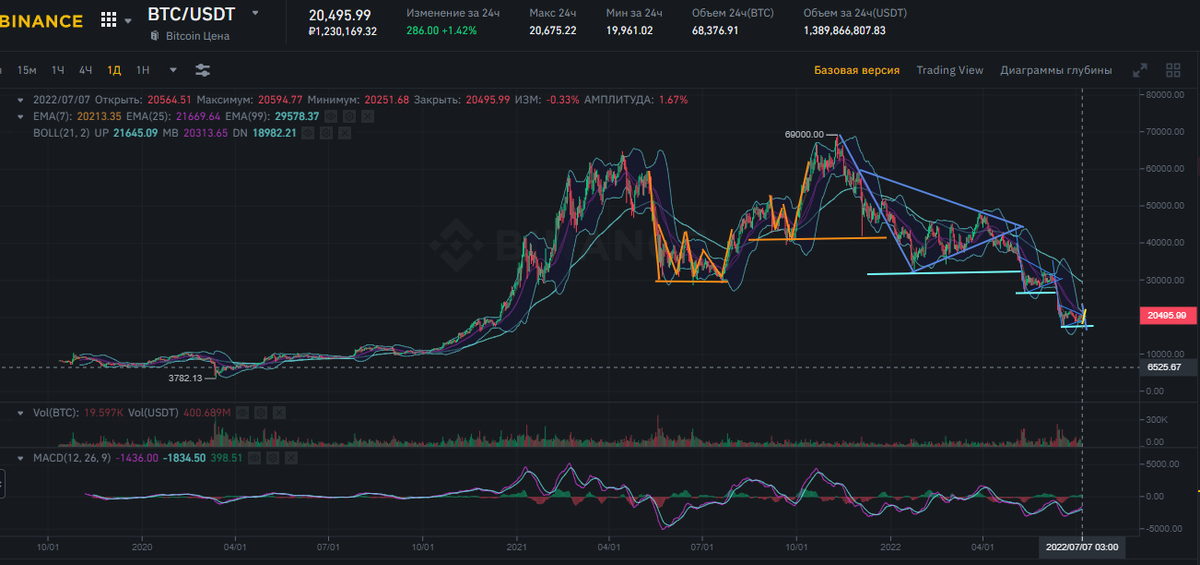This screenshot has width=1200, height=565.
Task: Click the last price 20,495.99 in header
Action: tap(340, 15)
